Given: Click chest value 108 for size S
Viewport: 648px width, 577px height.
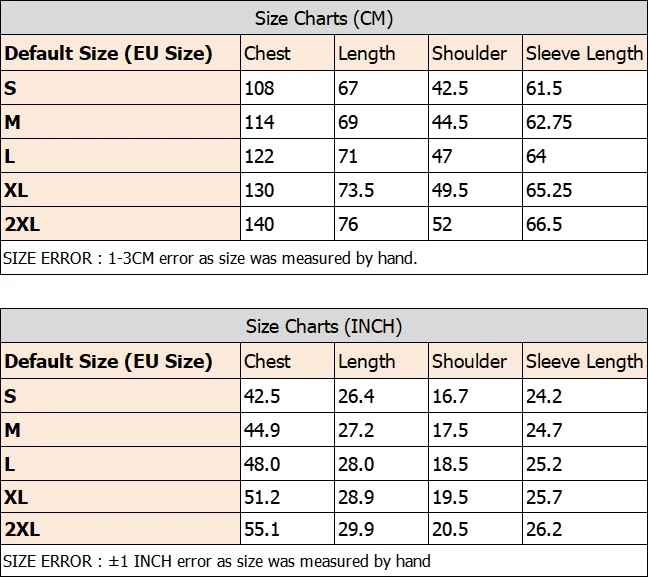Looking at the screenshot, I should pos(259,88).
